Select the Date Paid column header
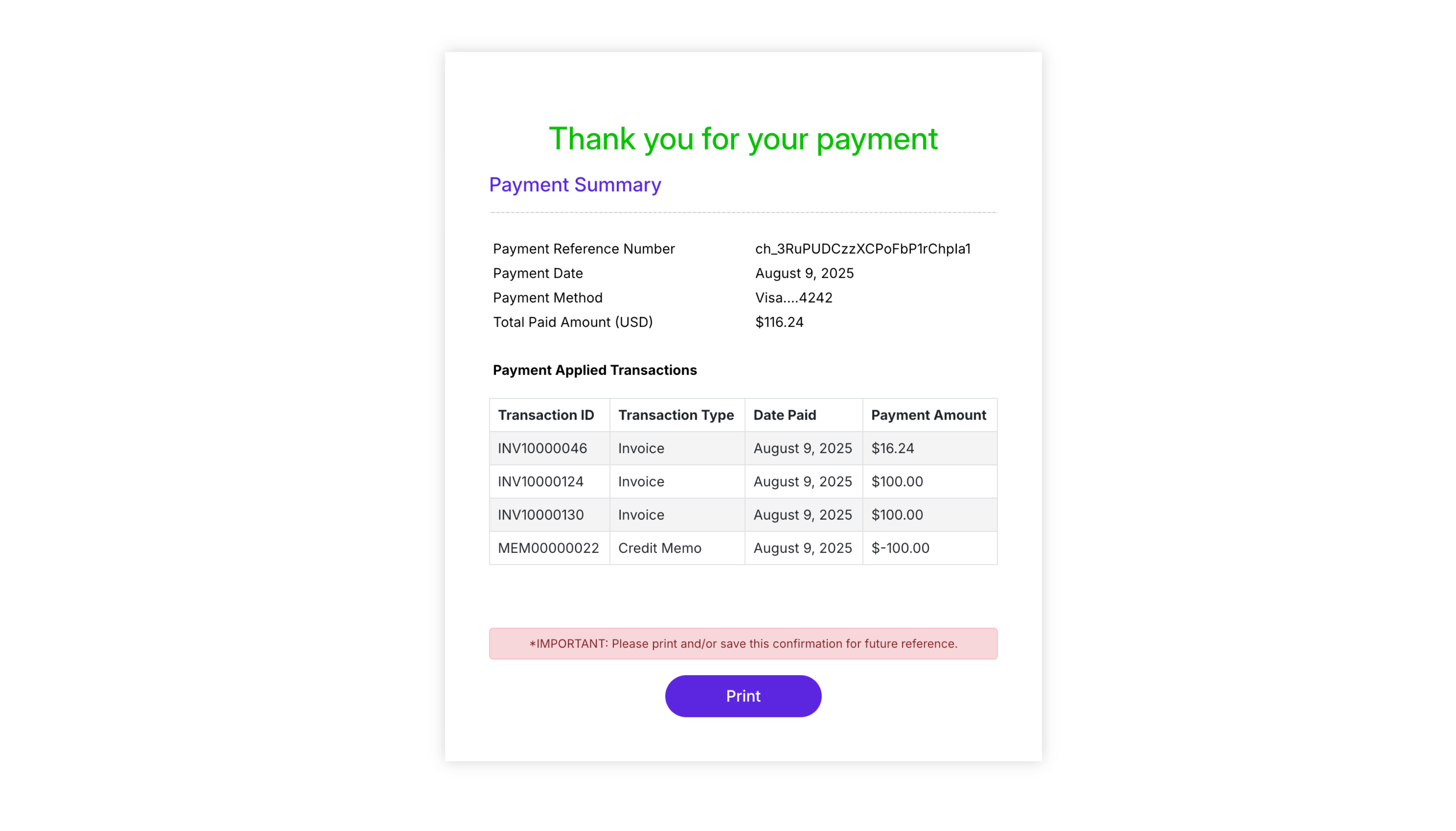 coord(784,415)
